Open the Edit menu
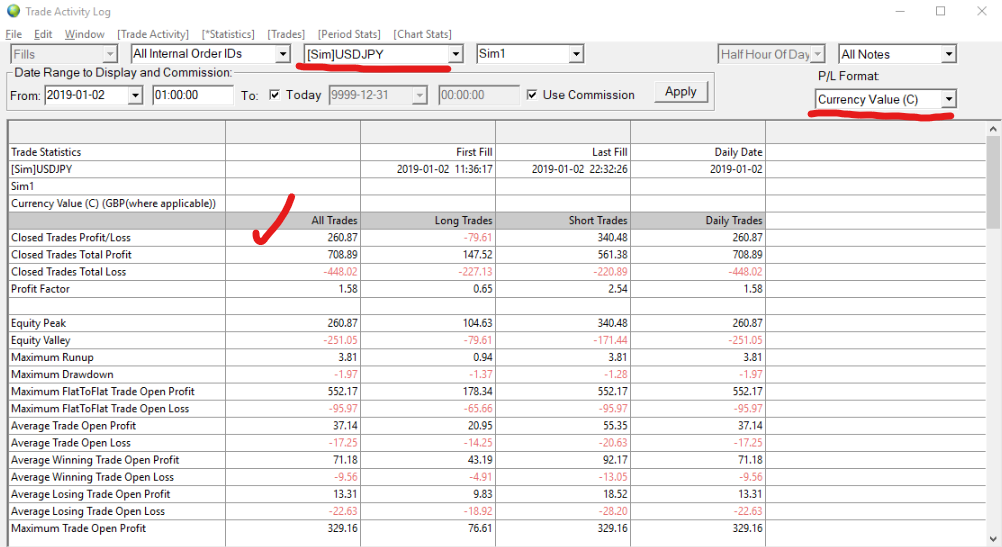Image resolution: width=1002 pixels, height=547 pixels. tap(43, 34)
